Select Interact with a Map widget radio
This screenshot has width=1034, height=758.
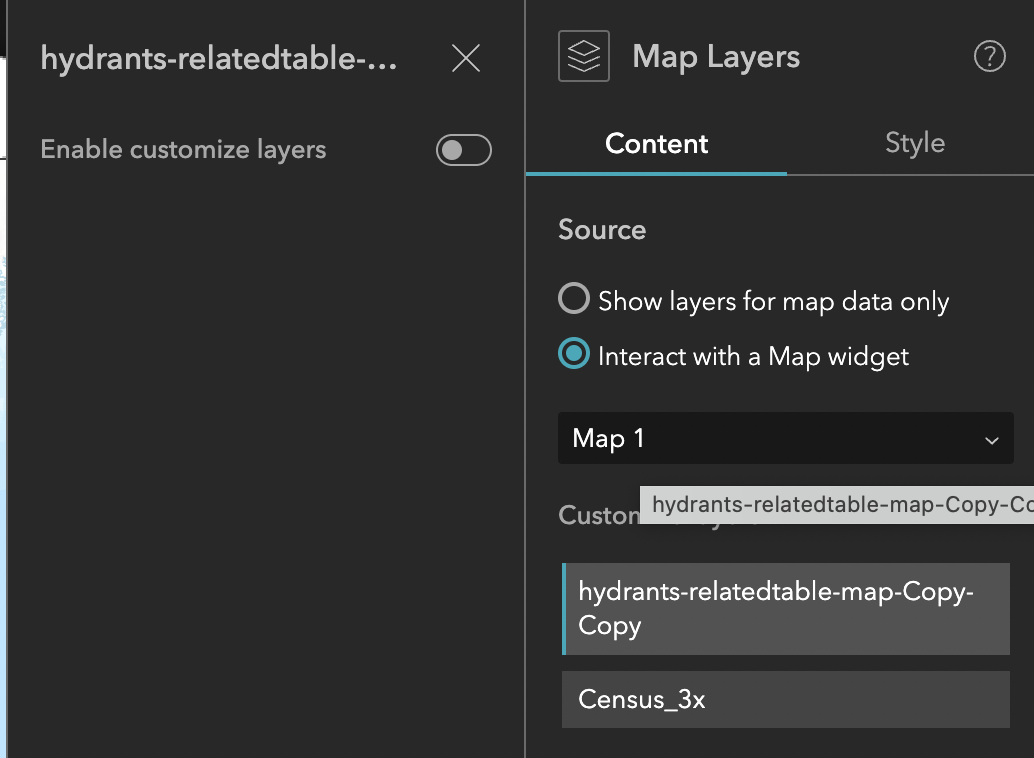tap(574, 355)
